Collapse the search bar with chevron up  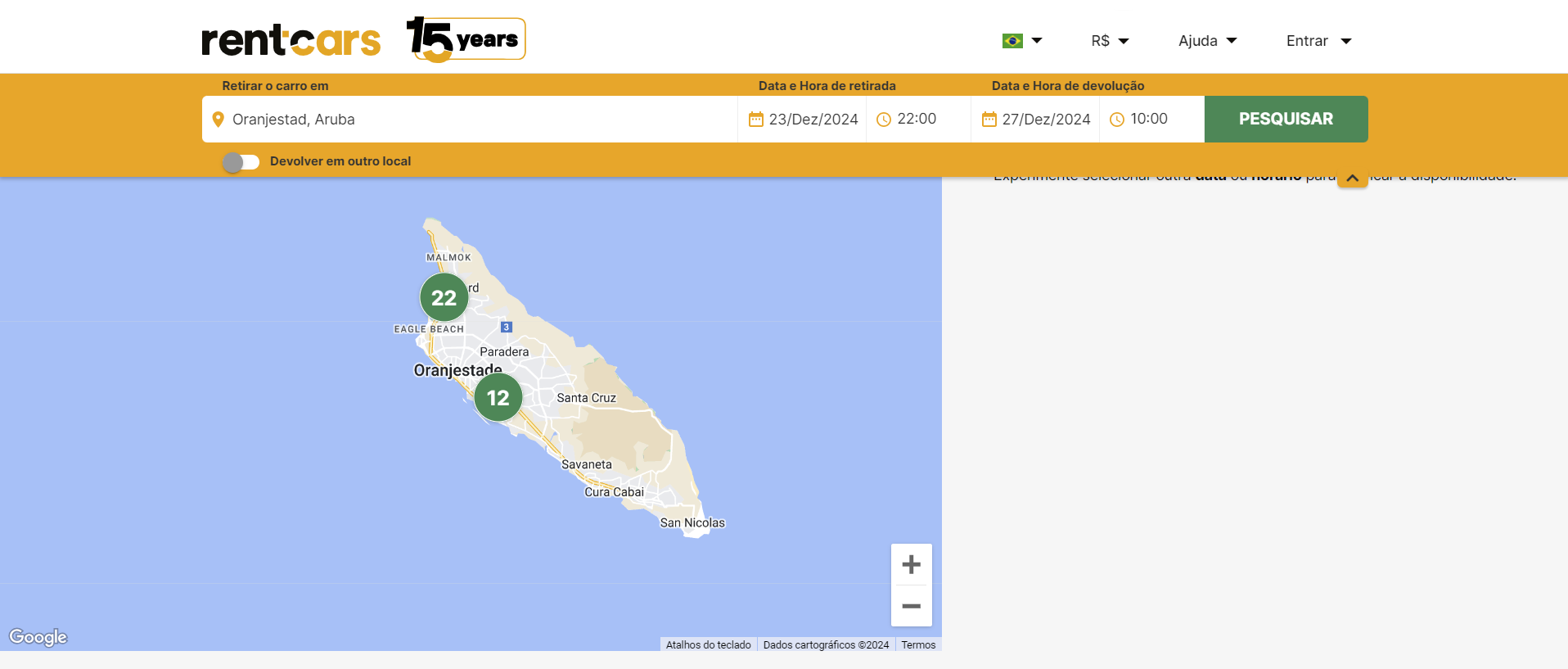[1352, 178]
